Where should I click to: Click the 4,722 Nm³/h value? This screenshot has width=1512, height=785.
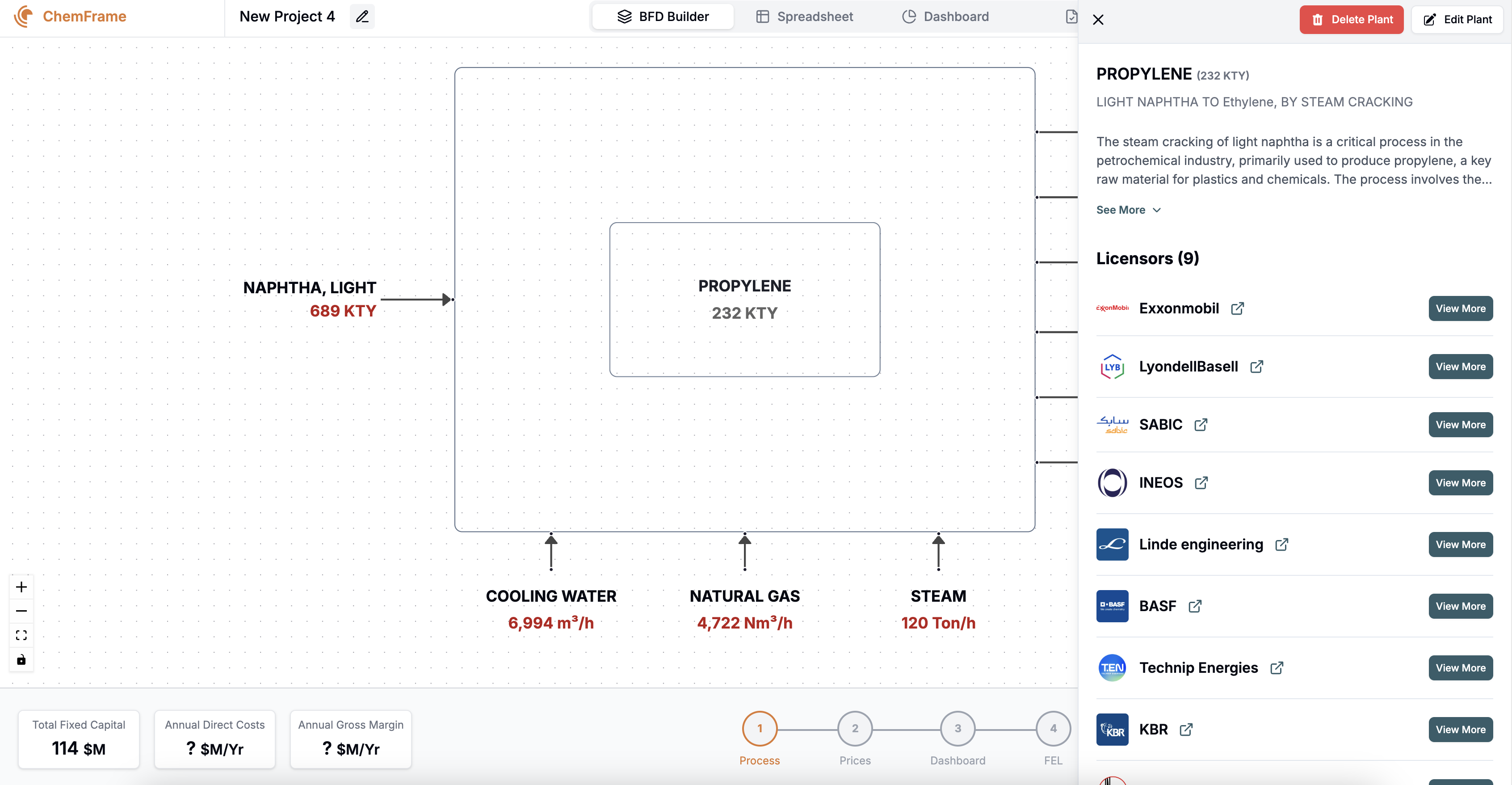(744, 623)
